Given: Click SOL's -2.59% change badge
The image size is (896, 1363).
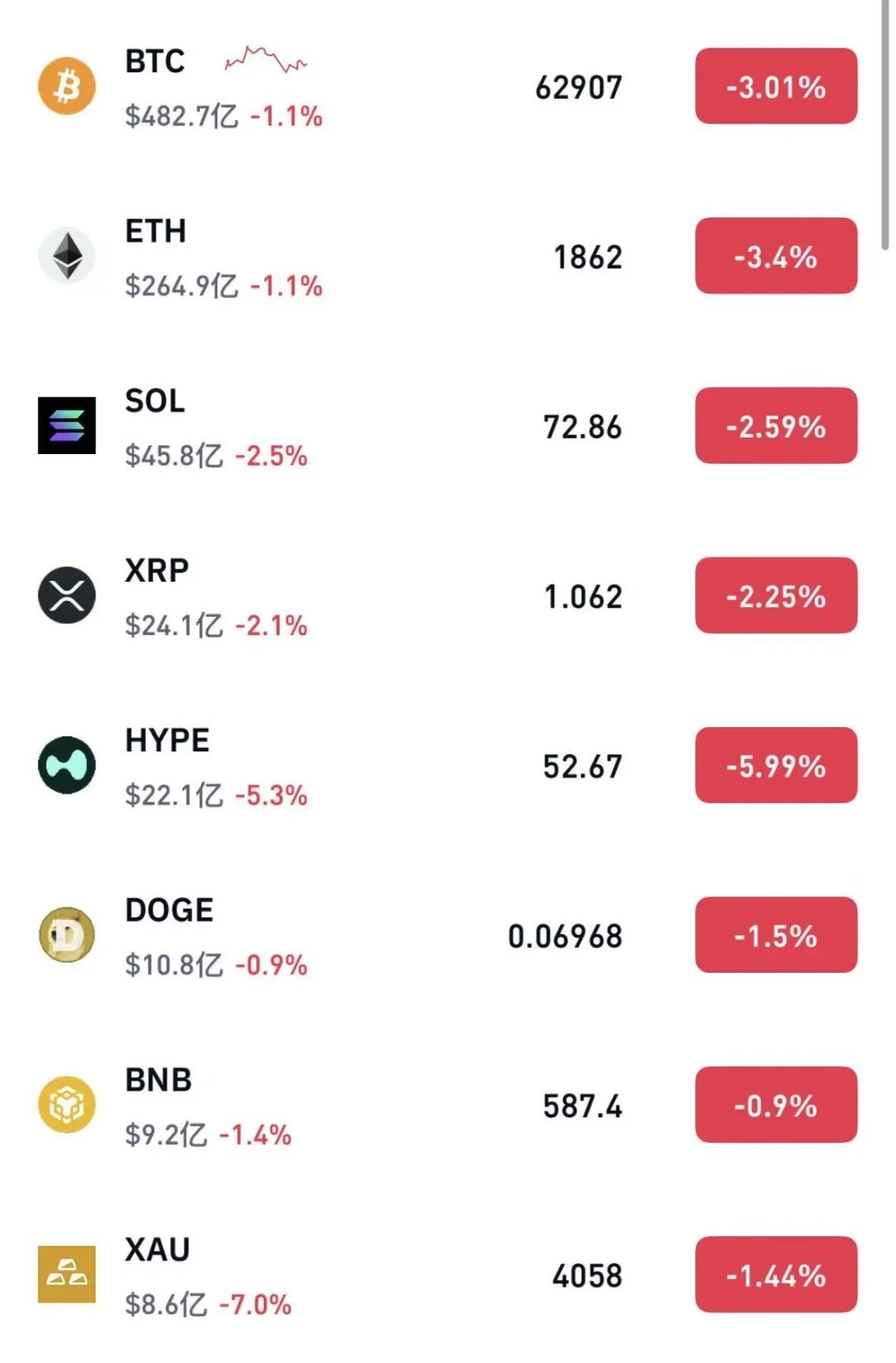Looking at the screenshot, I should point(776,426).
